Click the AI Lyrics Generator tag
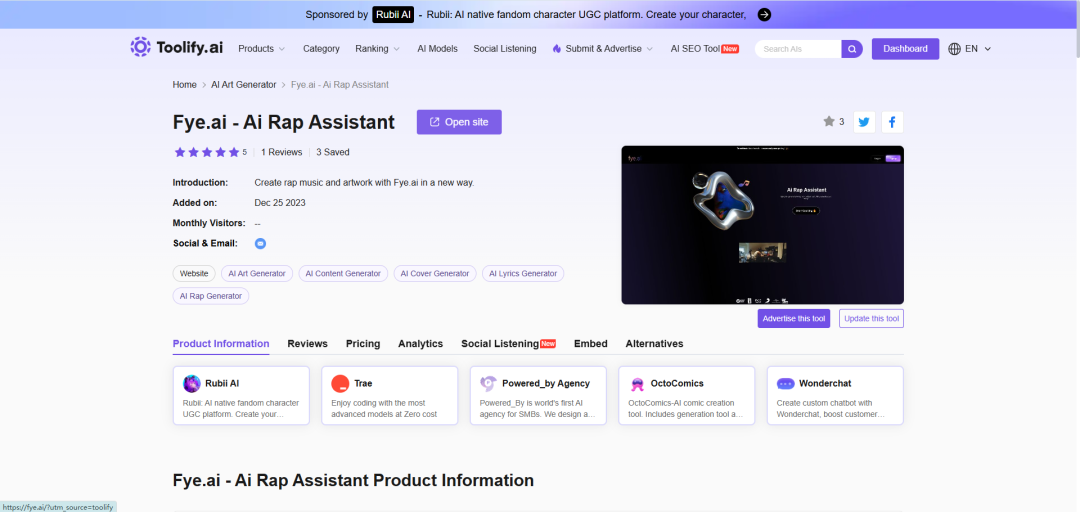 [523, 274]
